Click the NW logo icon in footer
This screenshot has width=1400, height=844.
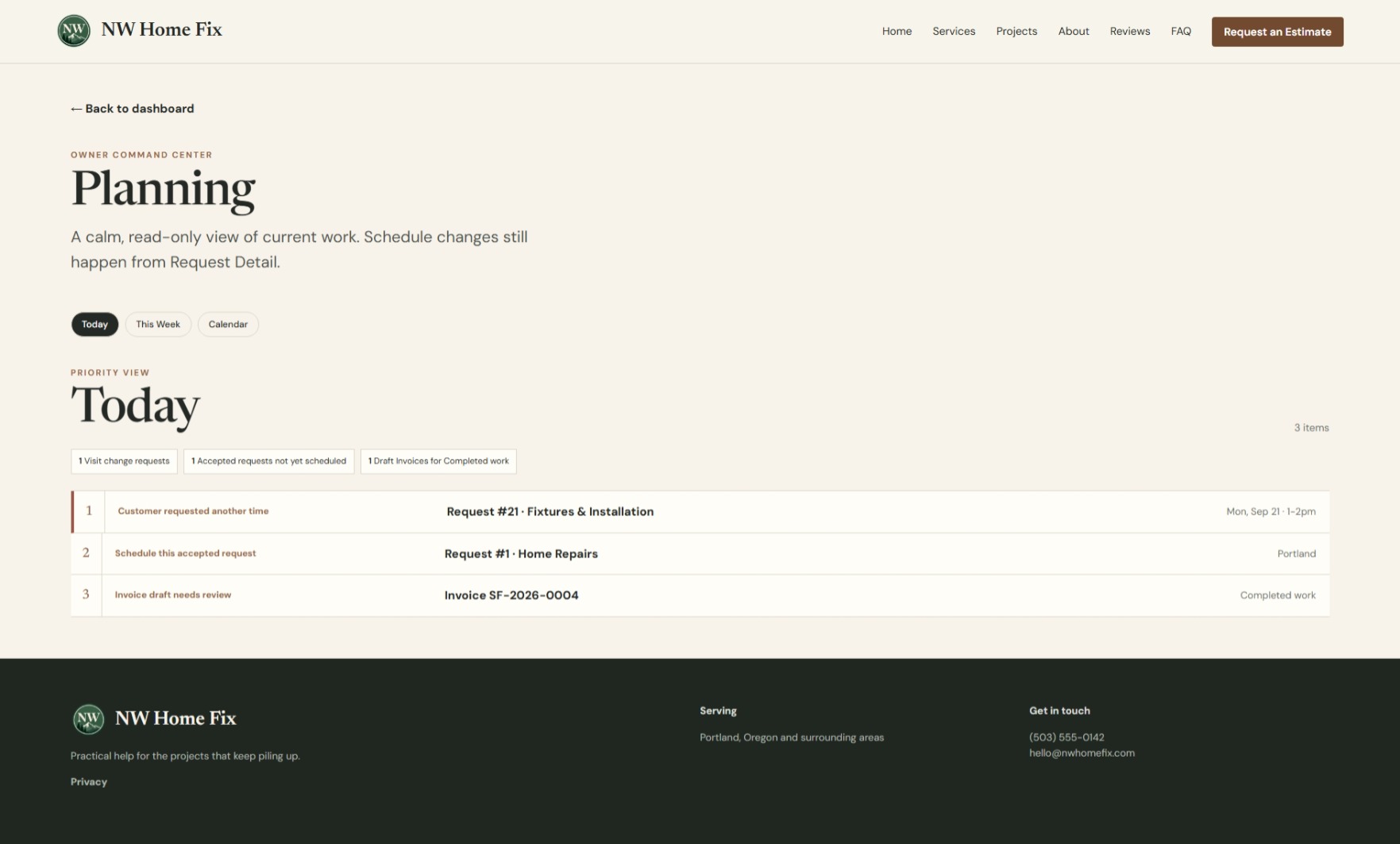coord(88,719)
